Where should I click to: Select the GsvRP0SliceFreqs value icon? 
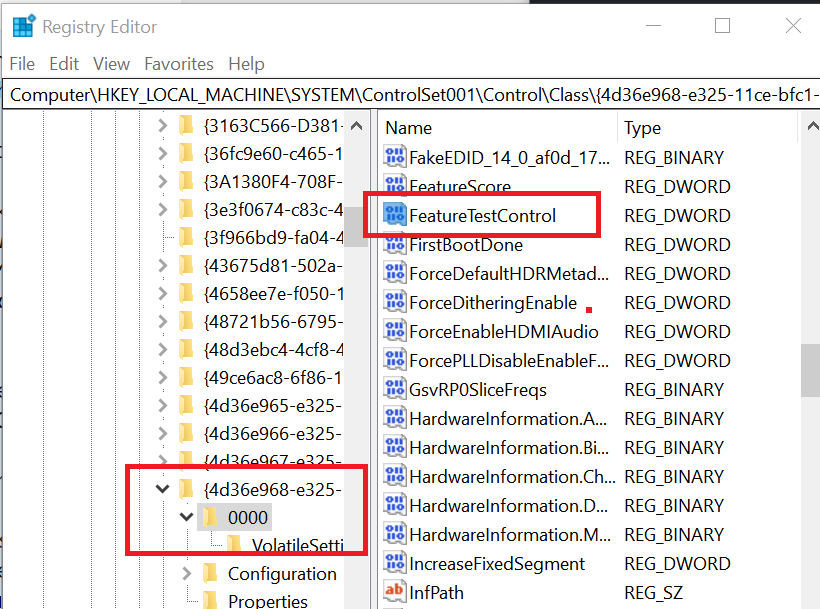coord(394,389)
